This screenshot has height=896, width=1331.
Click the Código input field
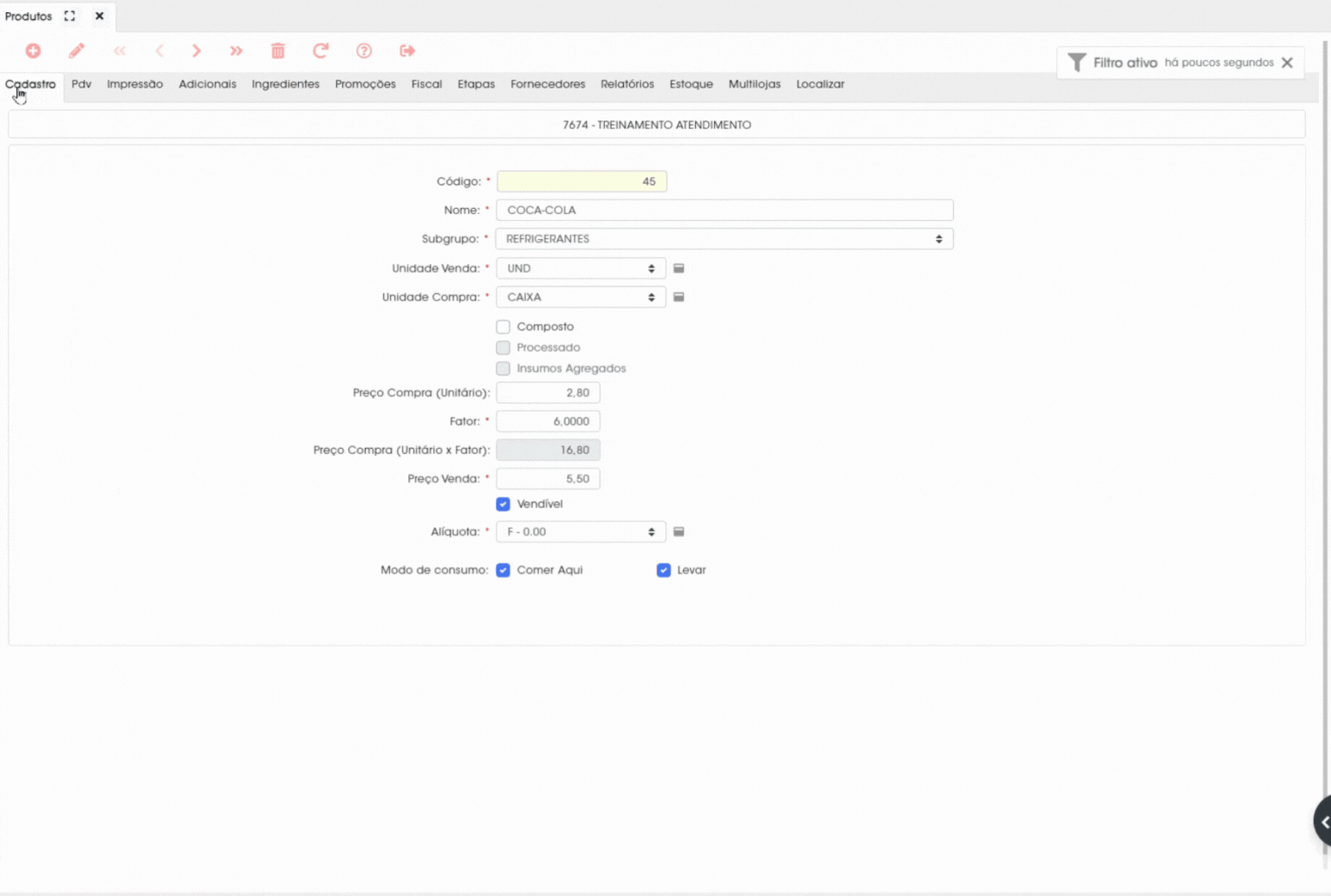point(581,182)
